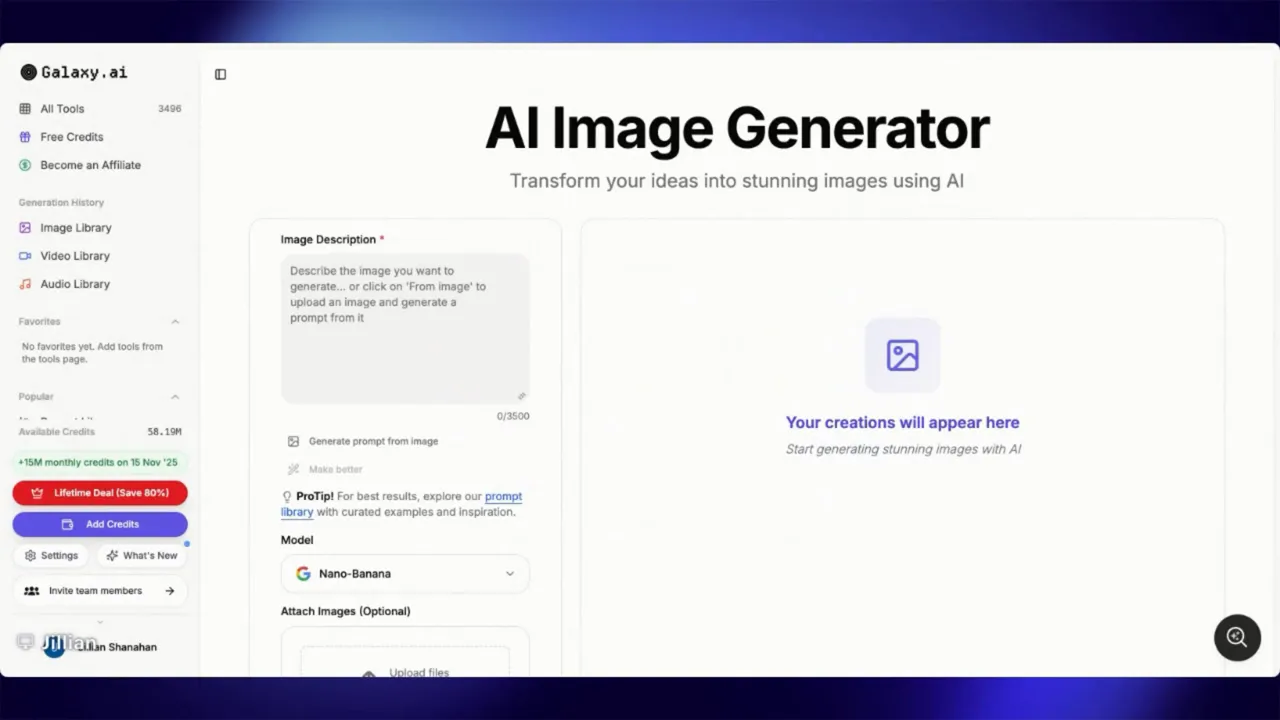
Task: Click the All Tools grid icon
Action: (24, 108)
